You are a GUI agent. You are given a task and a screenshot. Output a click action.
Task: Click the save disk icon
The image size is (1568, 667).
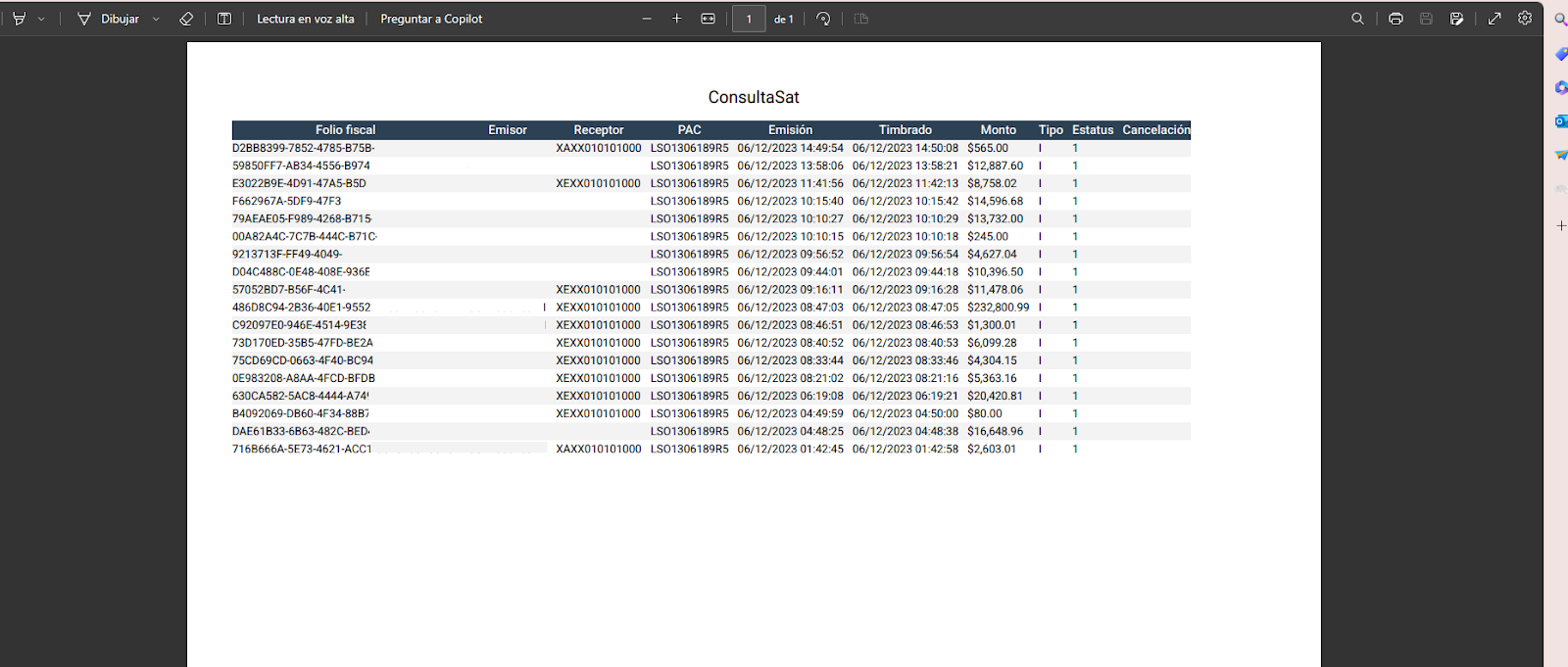[x=1426, y=19]
